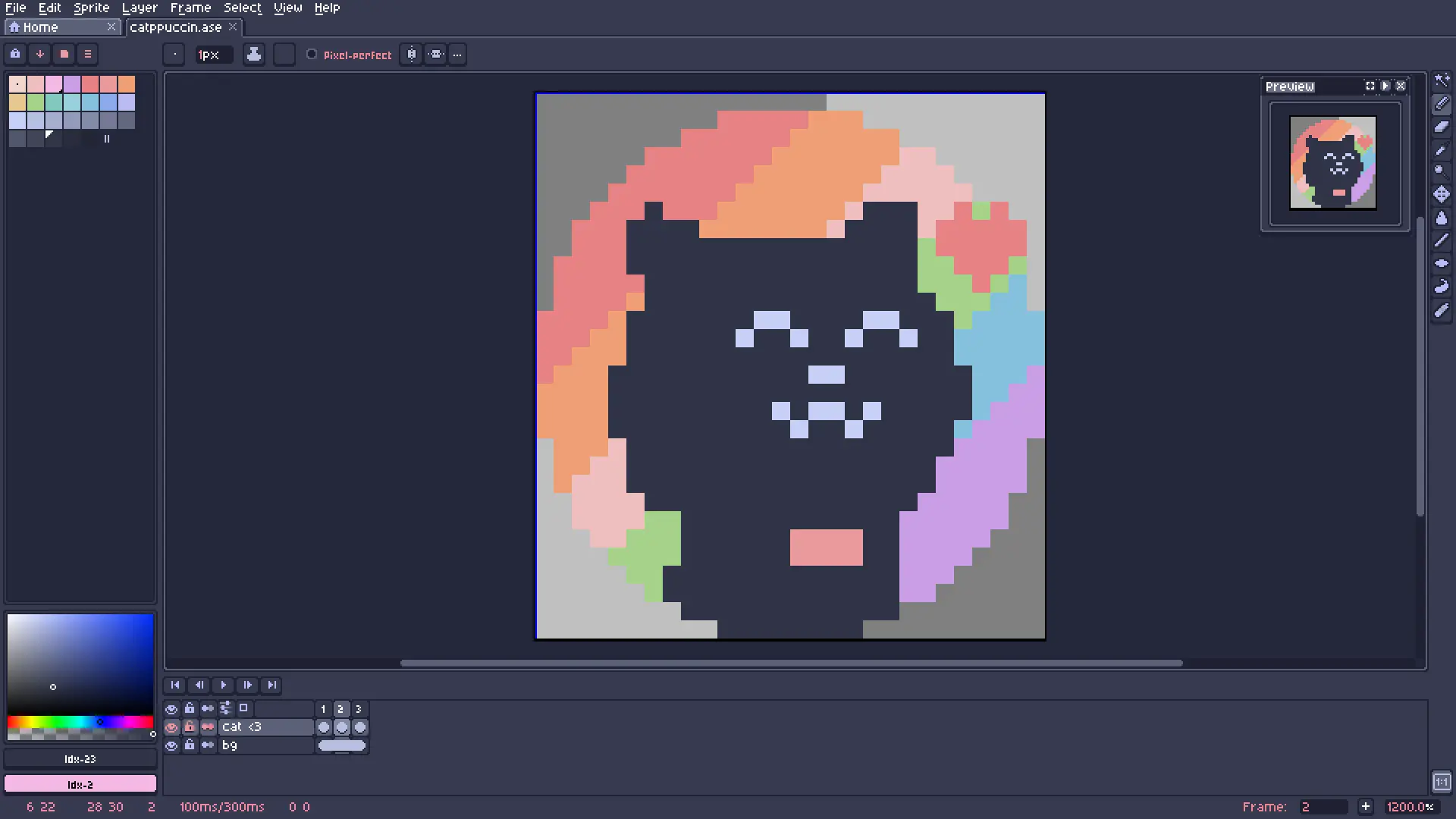The height and width of the screenshot is (819, 1456).
Task: Click the ink stamp icon in the context bar
Action: [254, 55]
